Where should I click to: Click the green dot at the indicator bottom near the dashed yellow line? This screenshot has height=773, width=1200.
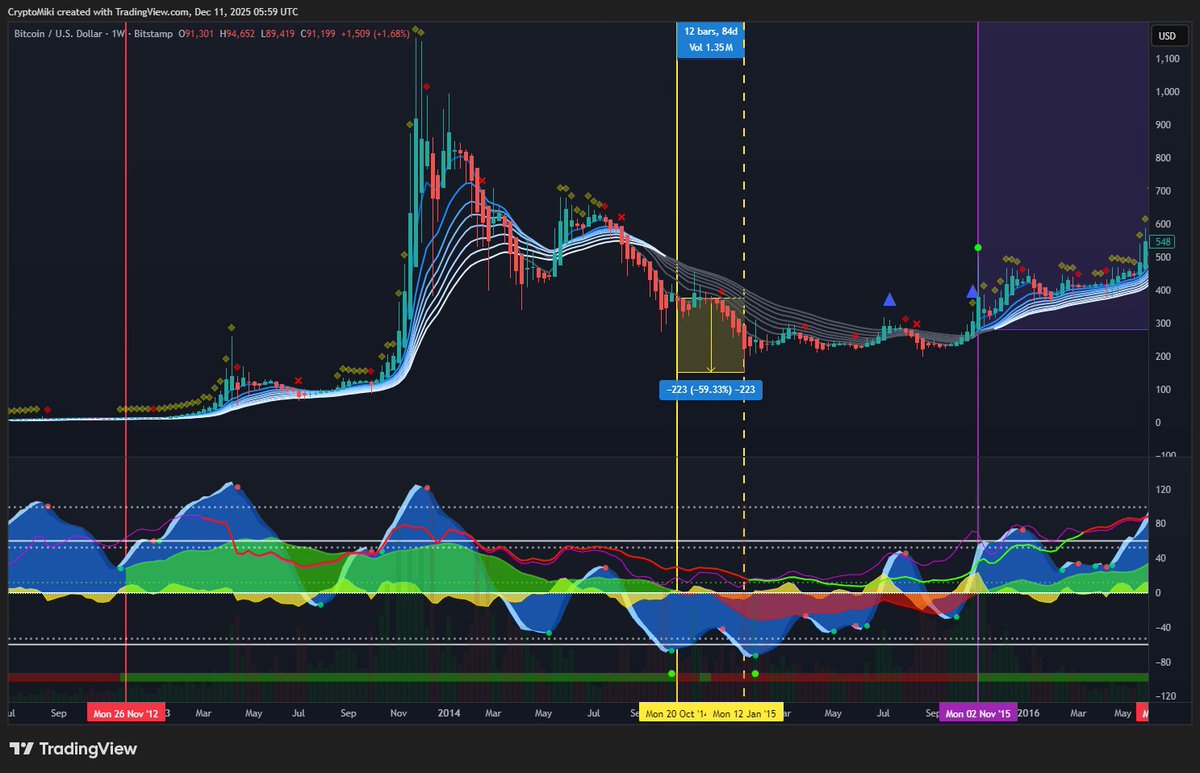[755, 674]
